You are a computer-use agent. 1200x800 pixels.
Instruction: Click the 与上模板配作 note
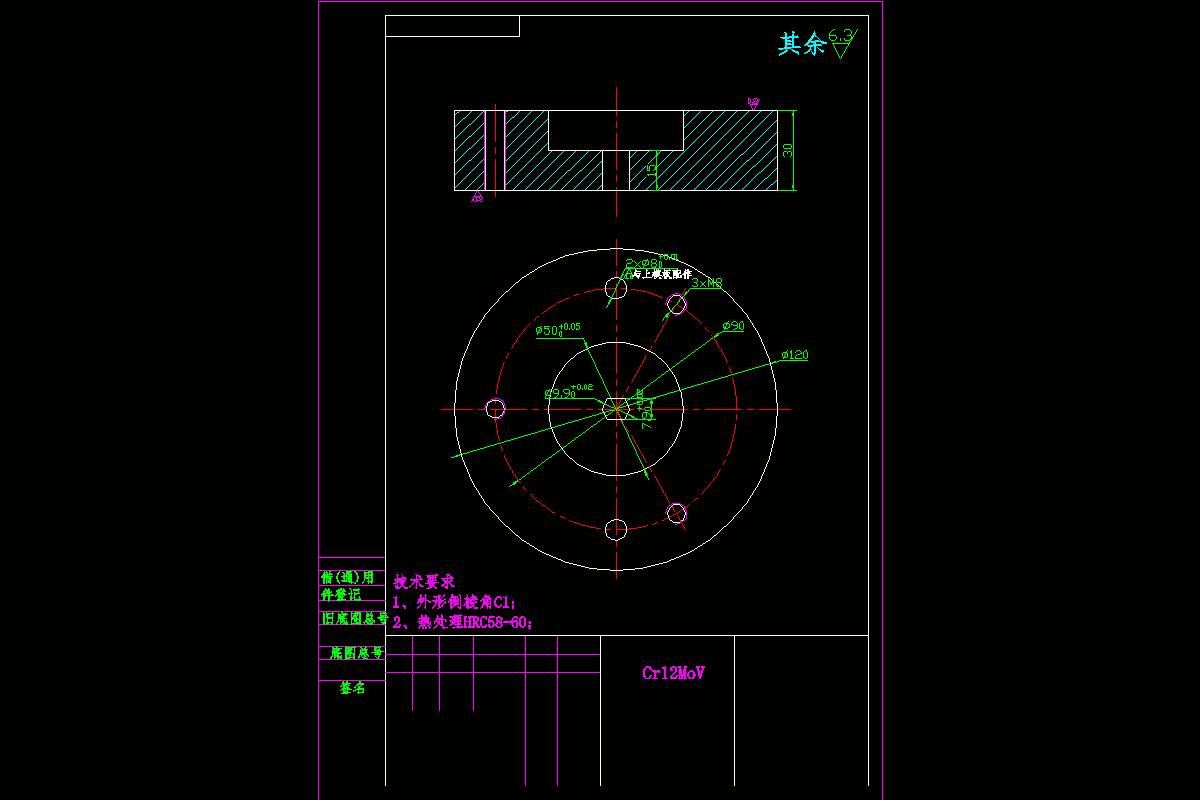click(x=661, y=274)
